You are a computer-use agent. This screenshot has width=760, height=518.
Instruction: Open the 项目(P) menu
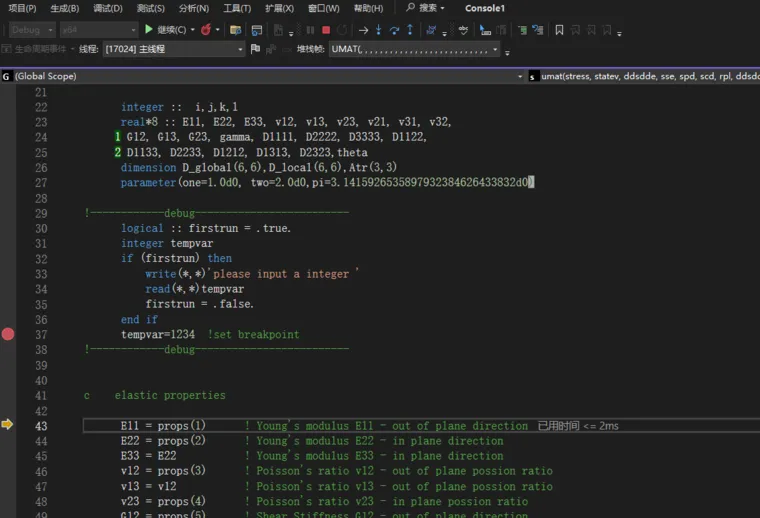coord(22,8)
